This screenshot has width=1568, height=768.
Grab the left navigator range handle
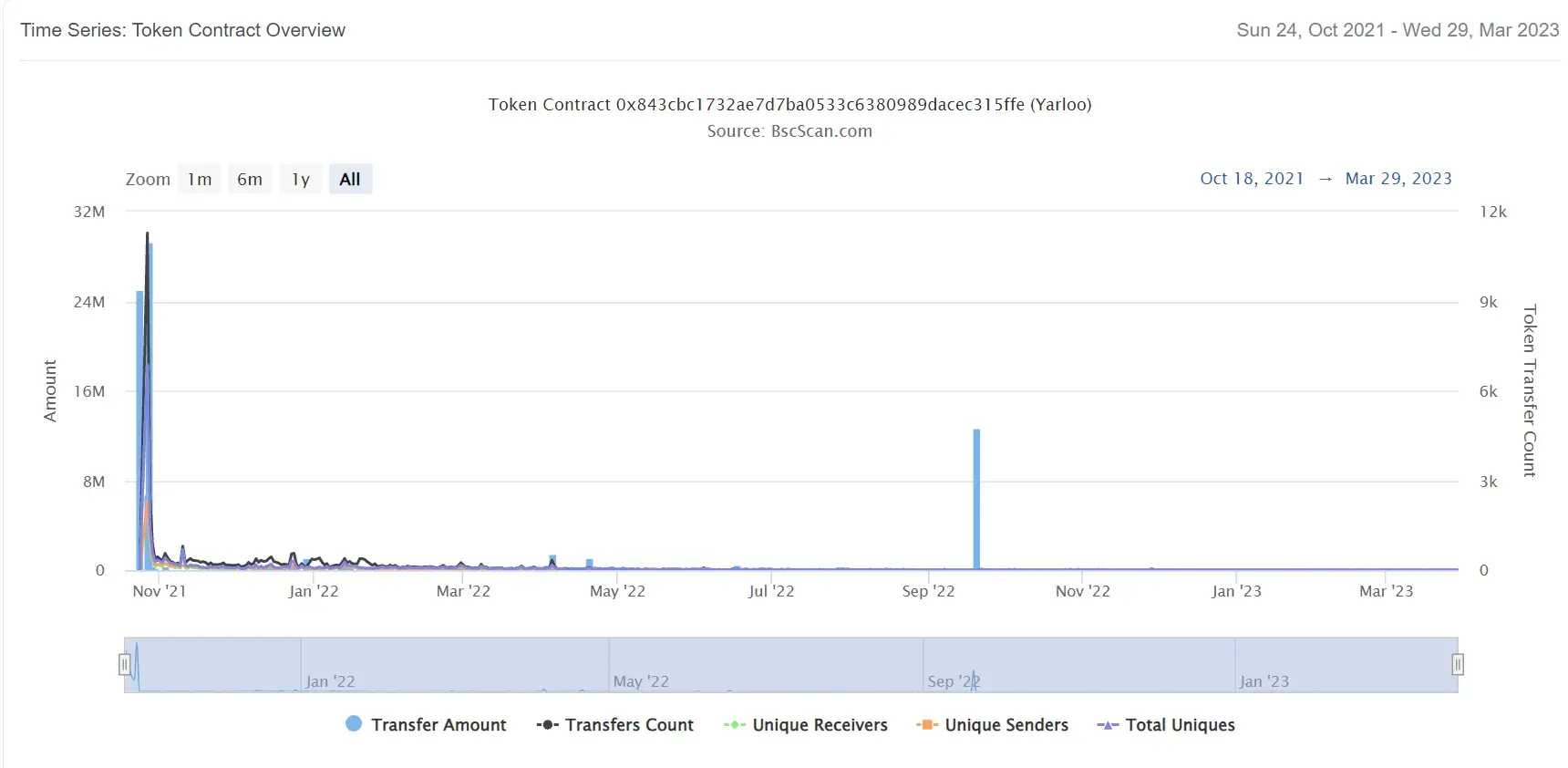(x=125, y=664)
